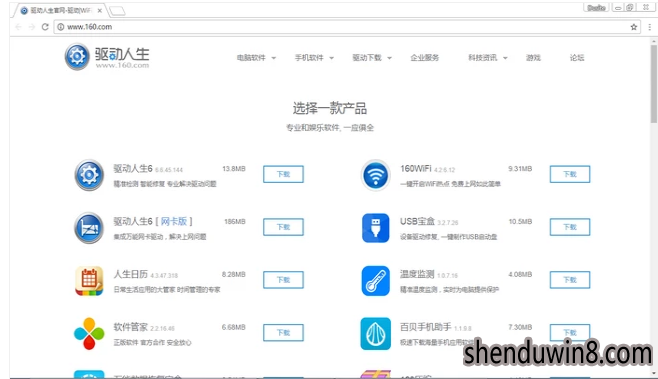Click the 驱动人生6 product title

coord(133,168)
